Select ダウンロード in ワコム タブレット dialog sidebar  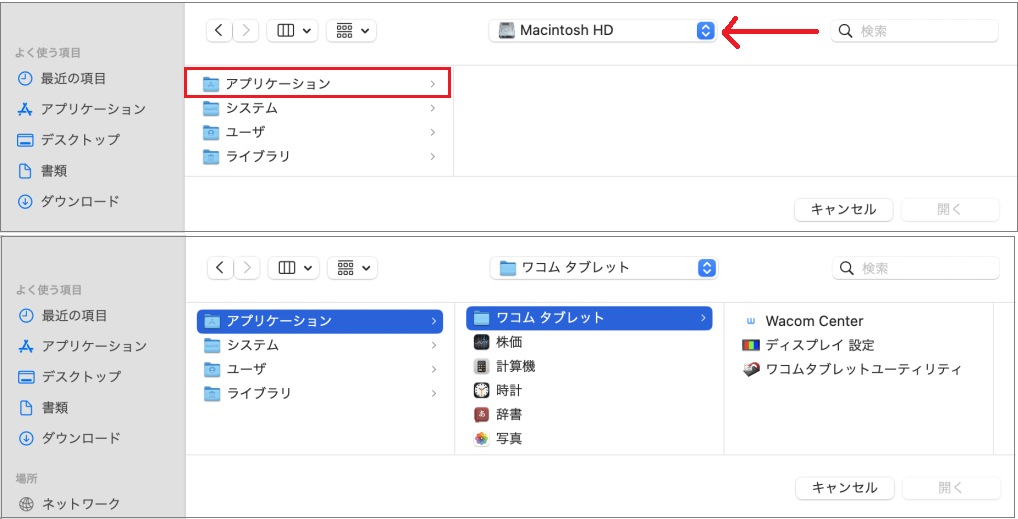tap(69, 438)
